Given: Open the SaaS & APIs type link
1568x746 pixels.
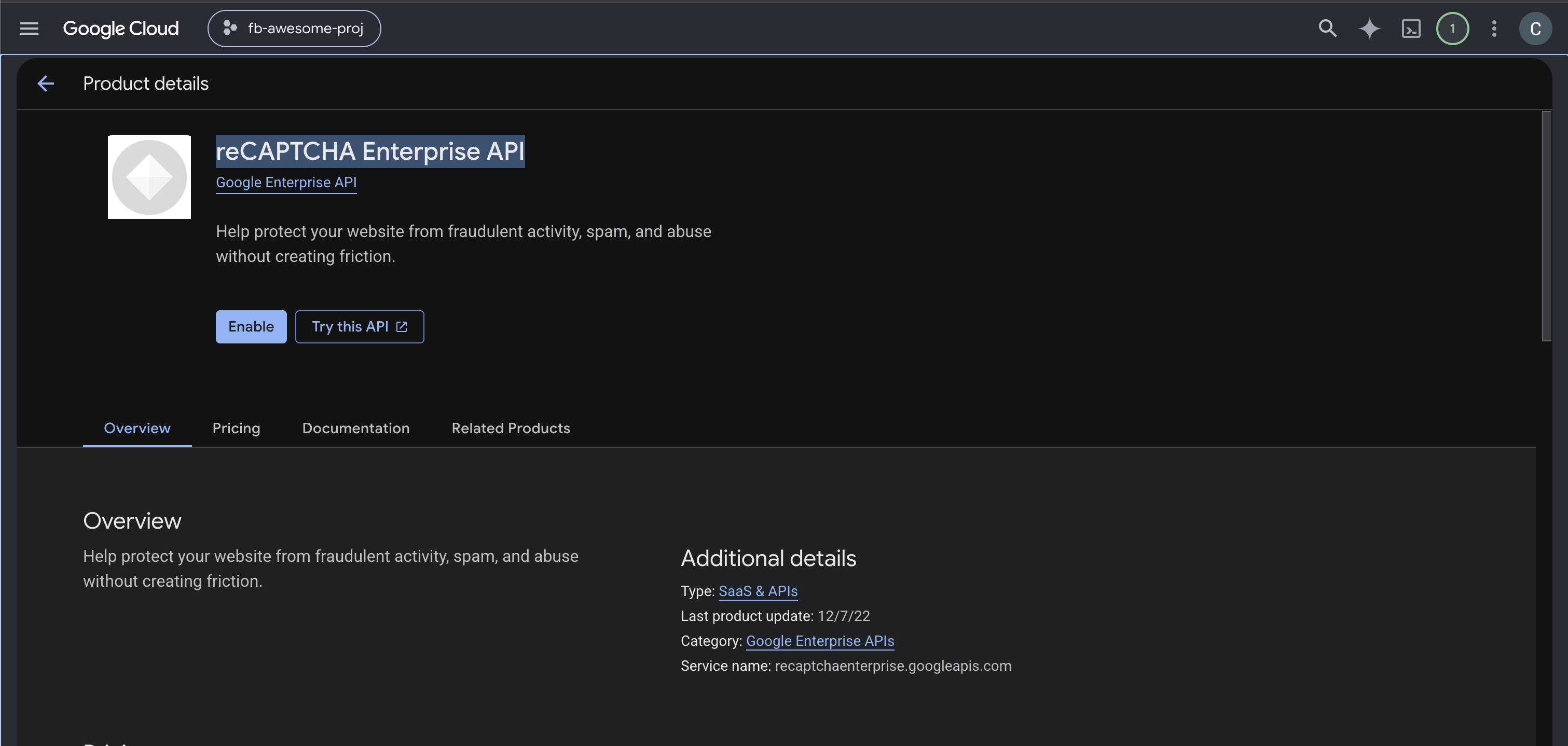Looking at the screenshot, I should tap(758, 591).
